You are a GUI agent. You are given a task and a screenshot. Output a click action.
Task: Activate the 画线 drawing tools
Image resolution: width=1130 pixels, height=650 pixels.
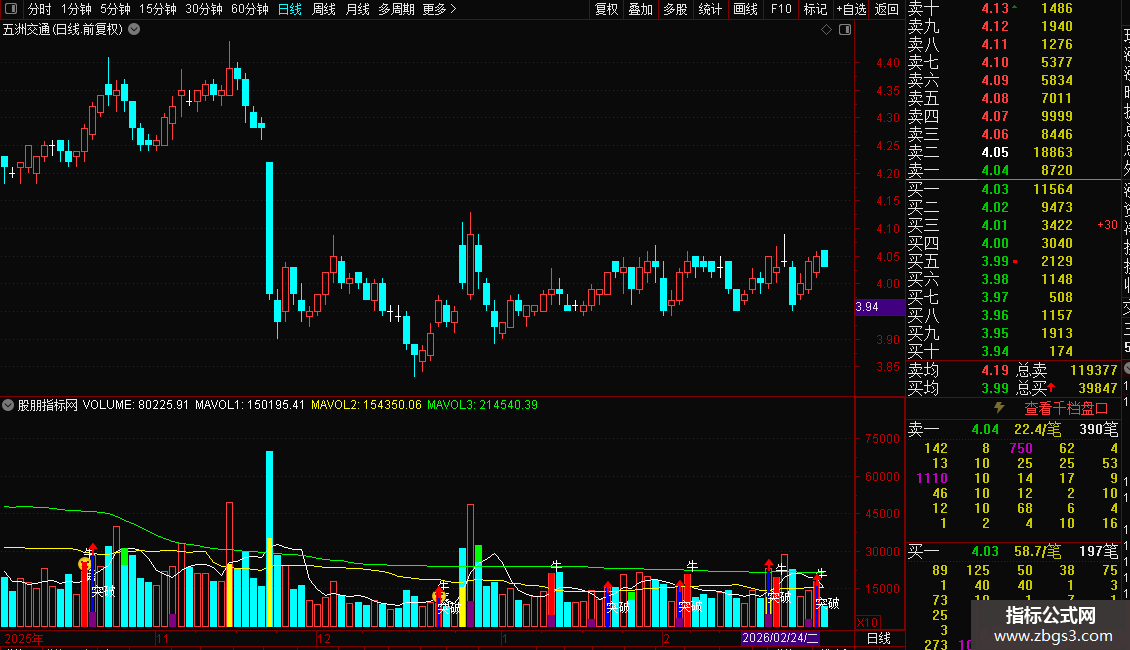coord(745,9)
